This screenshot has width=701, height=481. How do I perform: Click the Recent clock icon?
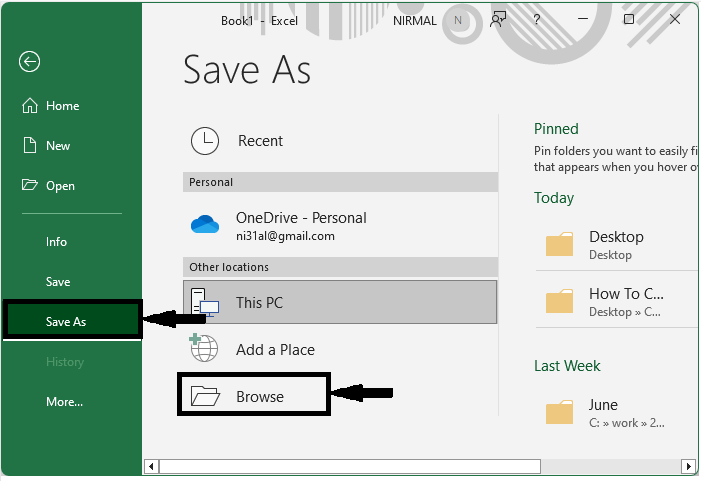click(x=205, y=141)
